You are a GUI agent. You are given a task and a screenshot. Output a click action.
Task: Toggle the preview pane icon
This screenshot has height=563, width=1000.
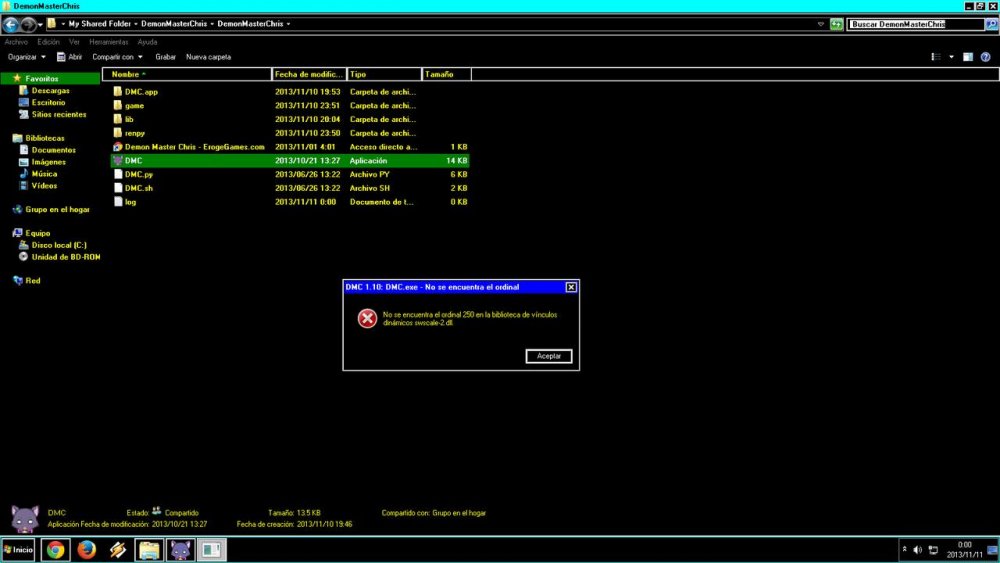click(x=968, y=57)
